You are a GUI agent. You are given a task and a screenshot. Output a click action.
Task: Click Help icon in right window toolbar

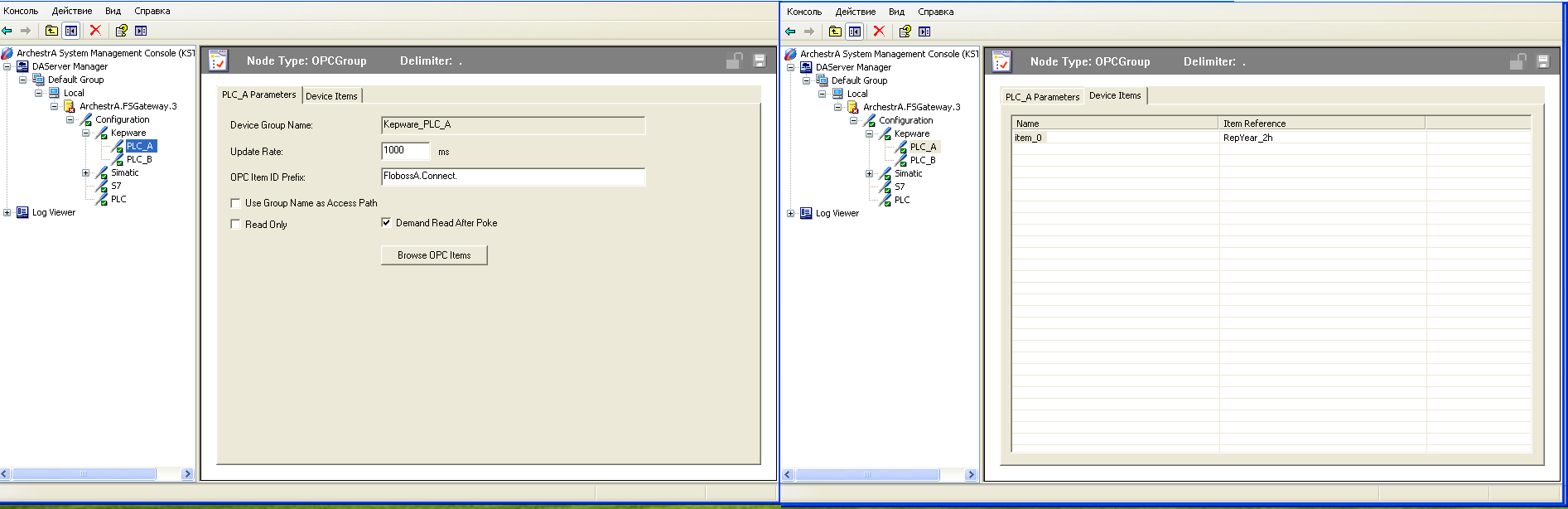pyautogui.click(x=905, y=32)
